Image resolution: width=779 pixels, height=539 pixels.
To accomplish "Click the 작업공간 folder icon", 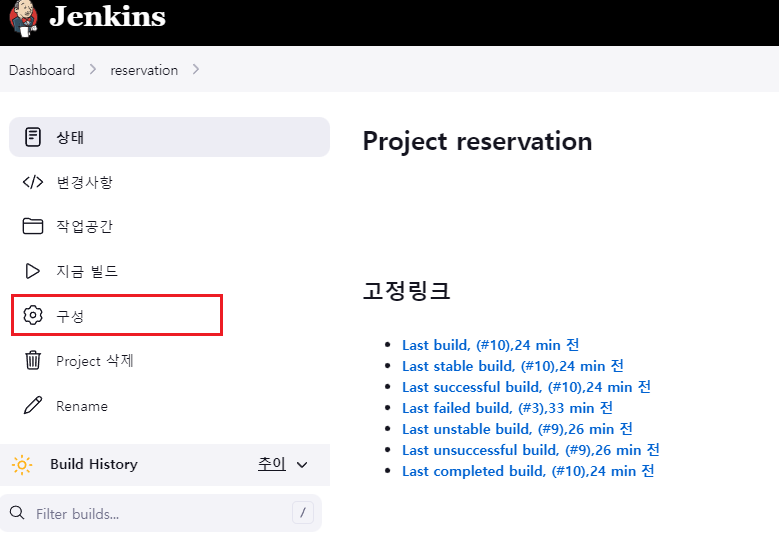I will coord(33,226).
